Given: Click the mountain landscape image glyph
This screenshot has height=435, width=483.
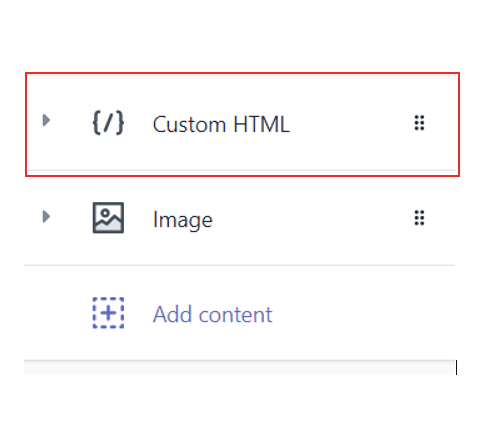Looking at the screenshot, I should [108, 218].
